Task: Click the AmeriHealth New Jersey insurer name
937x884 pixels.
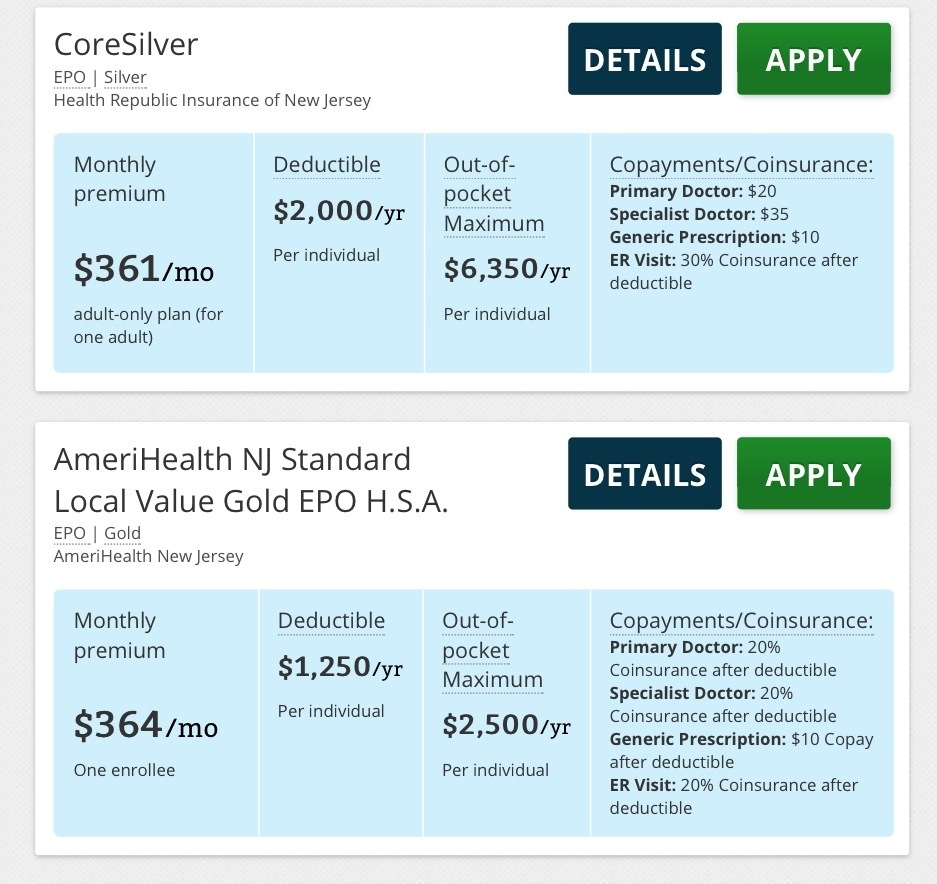Action: [x=148, y=556]
